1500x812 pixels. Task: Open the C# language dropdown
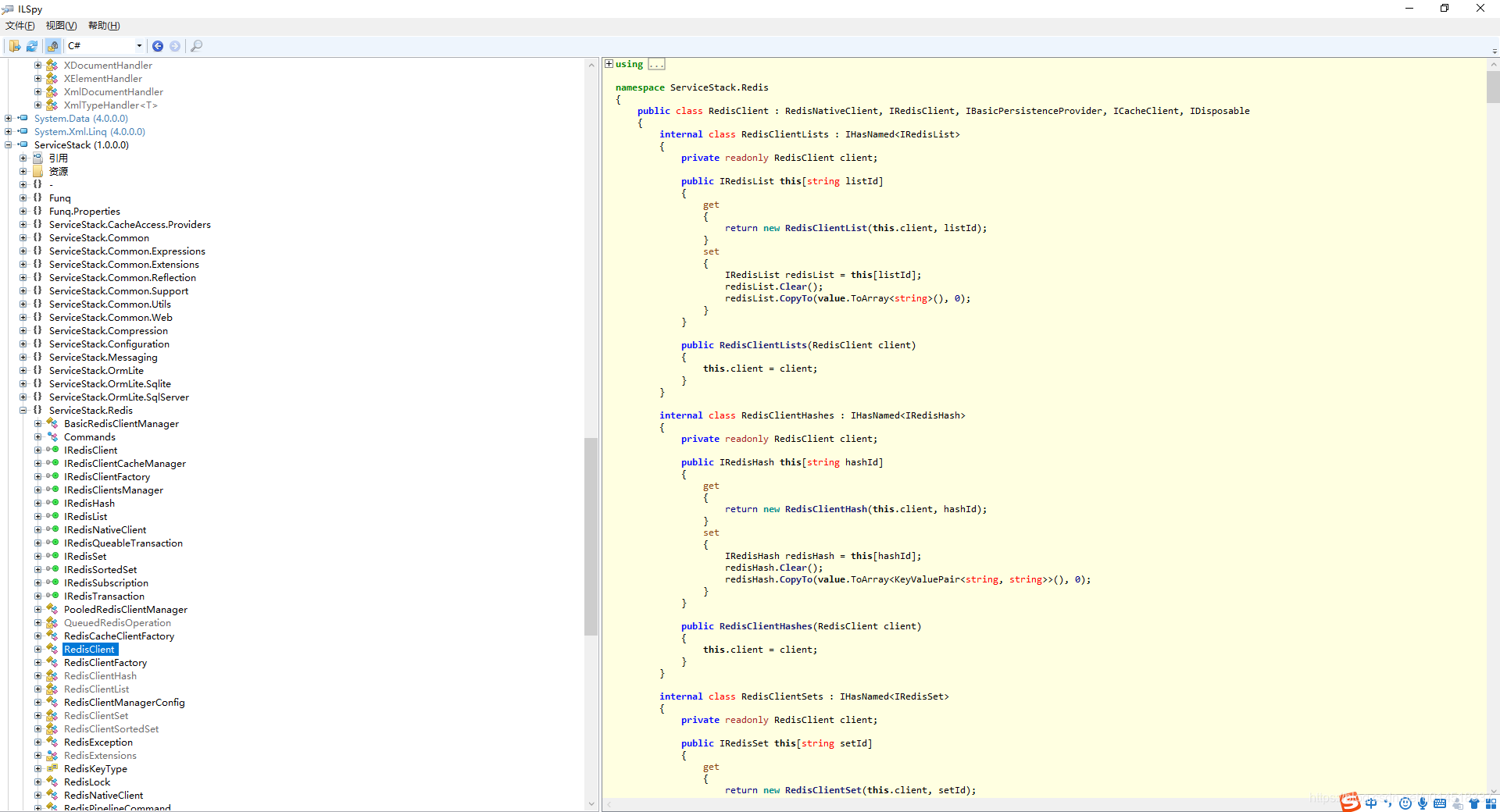105,46
